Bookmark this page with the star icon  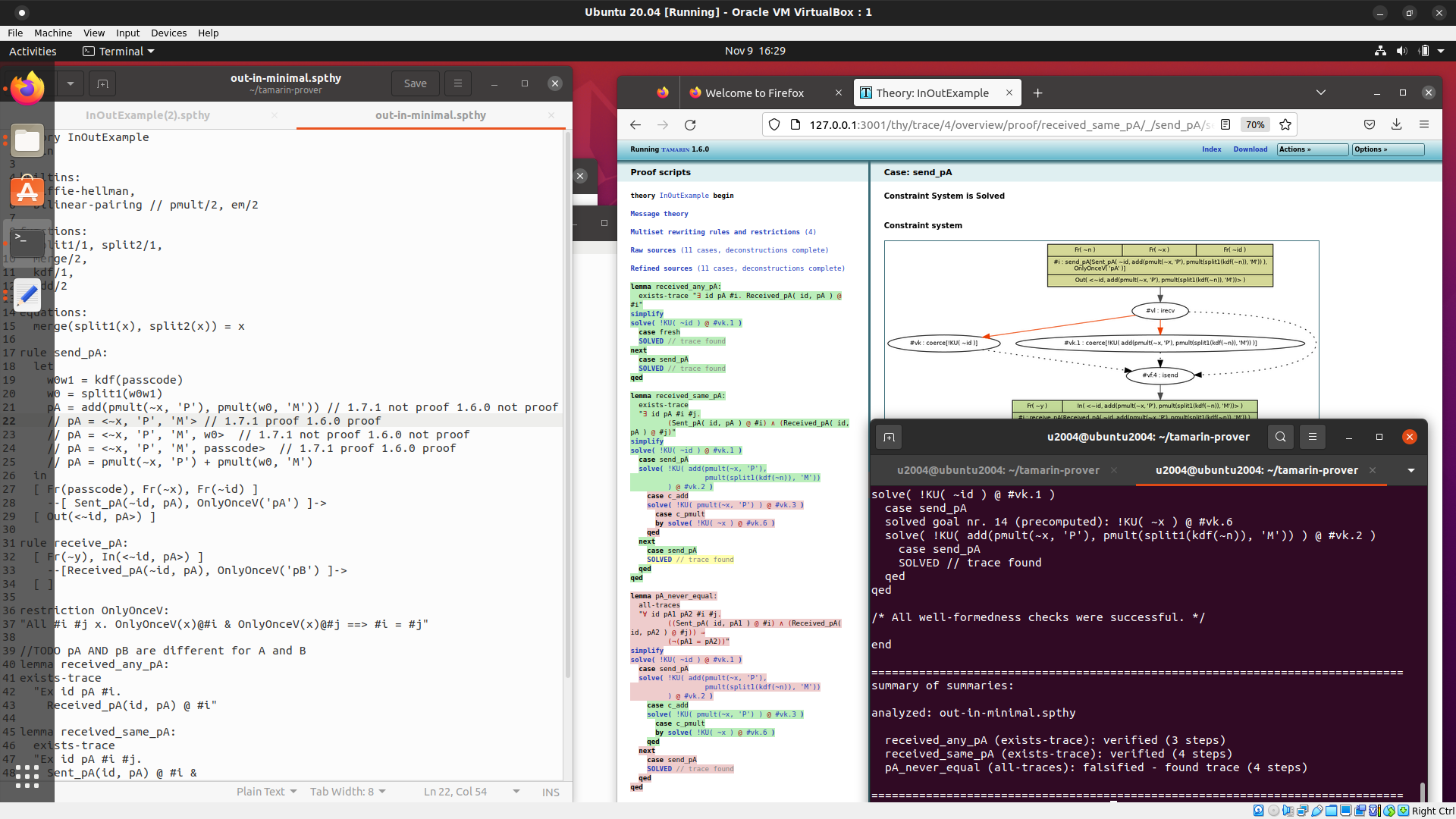pos(1285,124)
